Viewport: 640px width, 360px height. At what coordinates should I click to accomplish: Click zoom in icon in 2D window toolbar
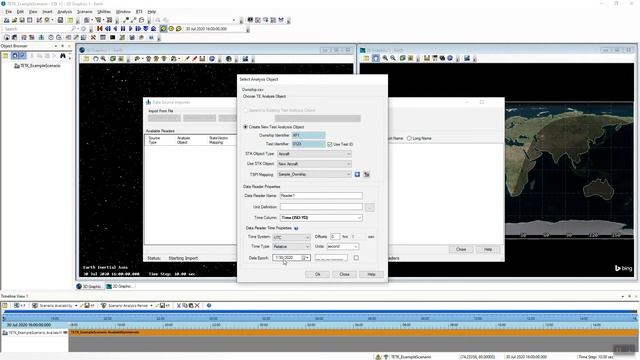click(x=385, y=58)
